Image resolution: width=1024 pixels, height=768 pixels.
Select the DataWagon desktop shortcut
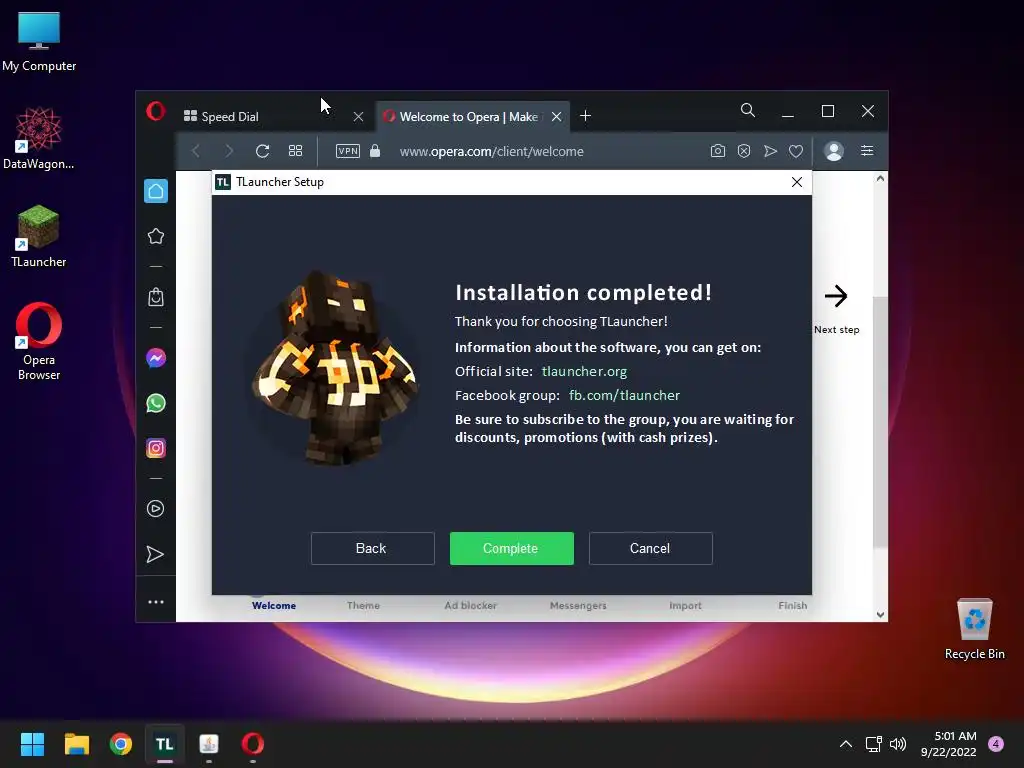[x=39, y=138]
